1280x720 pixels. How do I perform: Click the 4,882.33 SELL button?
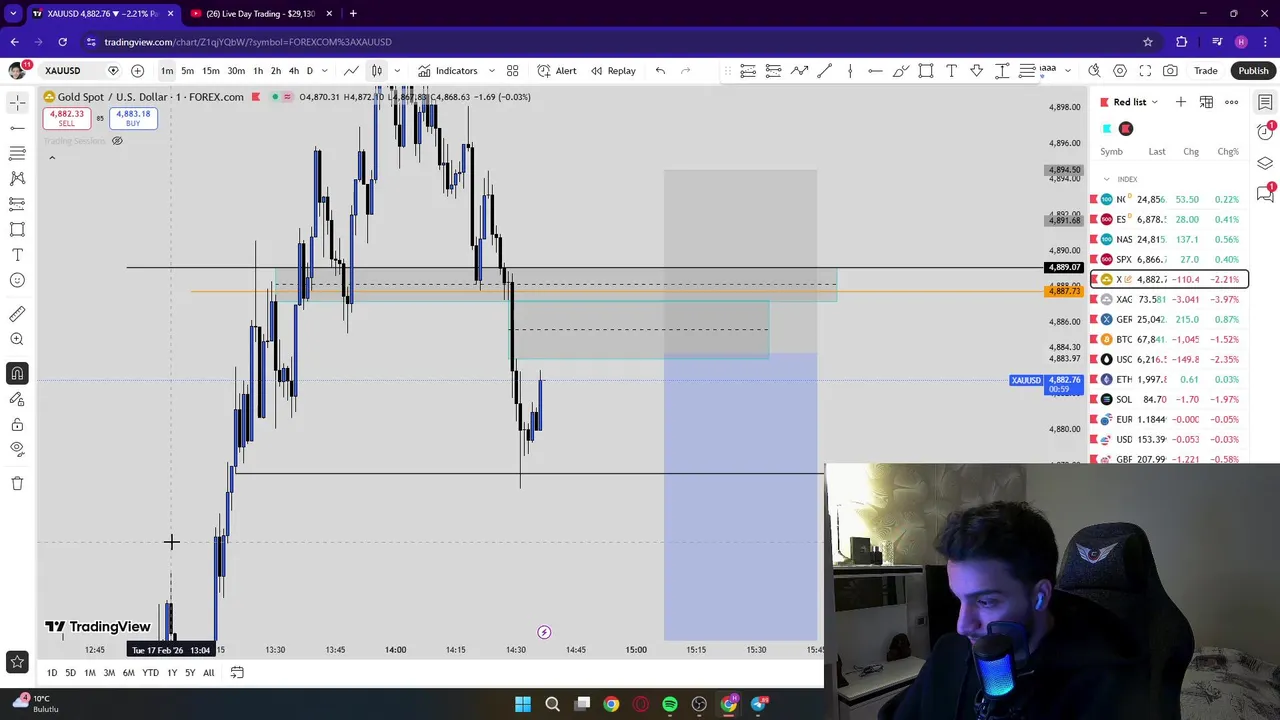[x=66, y=118]
